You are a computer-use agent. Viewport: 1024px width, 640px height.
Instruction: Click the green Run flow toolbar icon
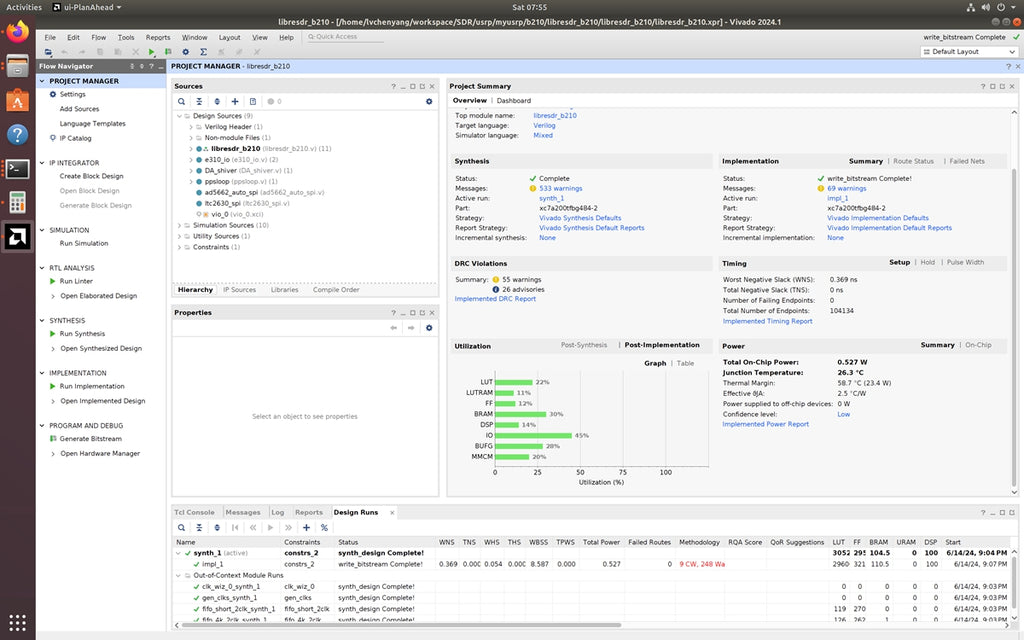point(152,52)
